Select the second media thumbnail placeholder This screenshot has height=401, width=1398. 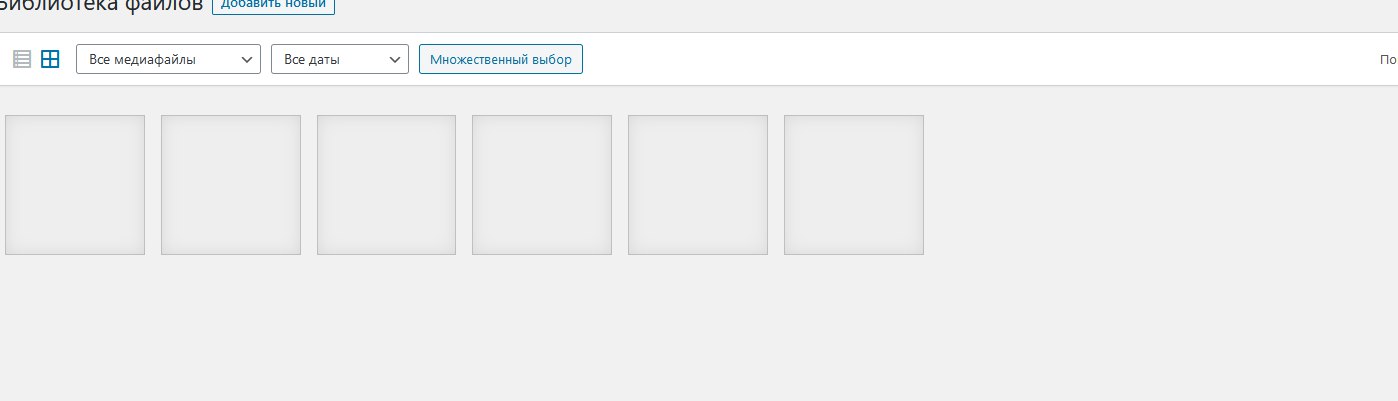(x=231, y=185)
